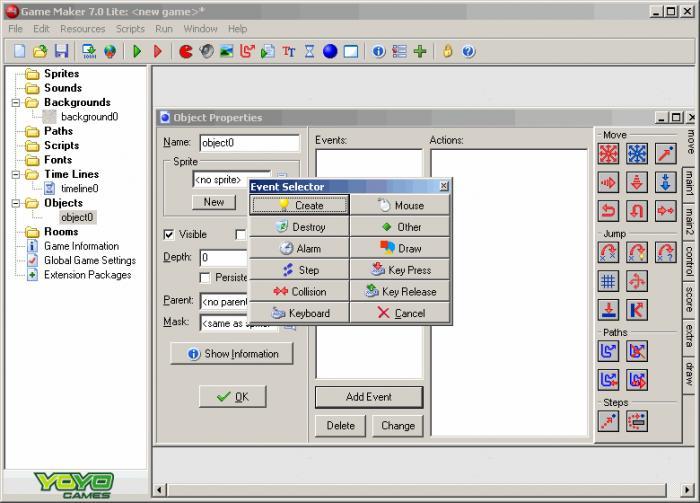The height and width of the screenshot is (503, 700).
Task: Click the hourglass create time line icon
Action: pos(309,51)
